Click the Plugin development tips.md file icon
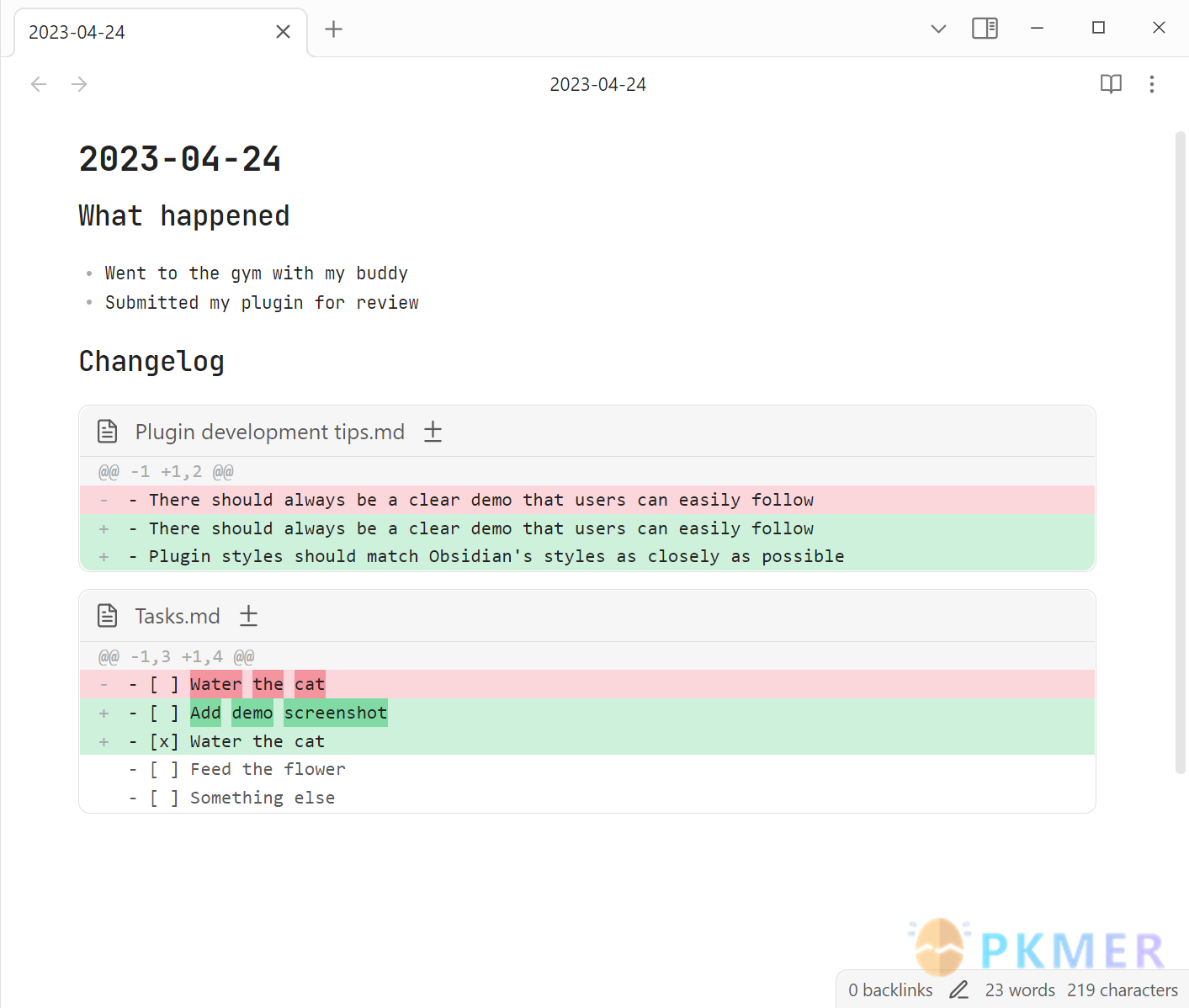Viewport: 1189px width, 1008px height. [x=108, y=432]
